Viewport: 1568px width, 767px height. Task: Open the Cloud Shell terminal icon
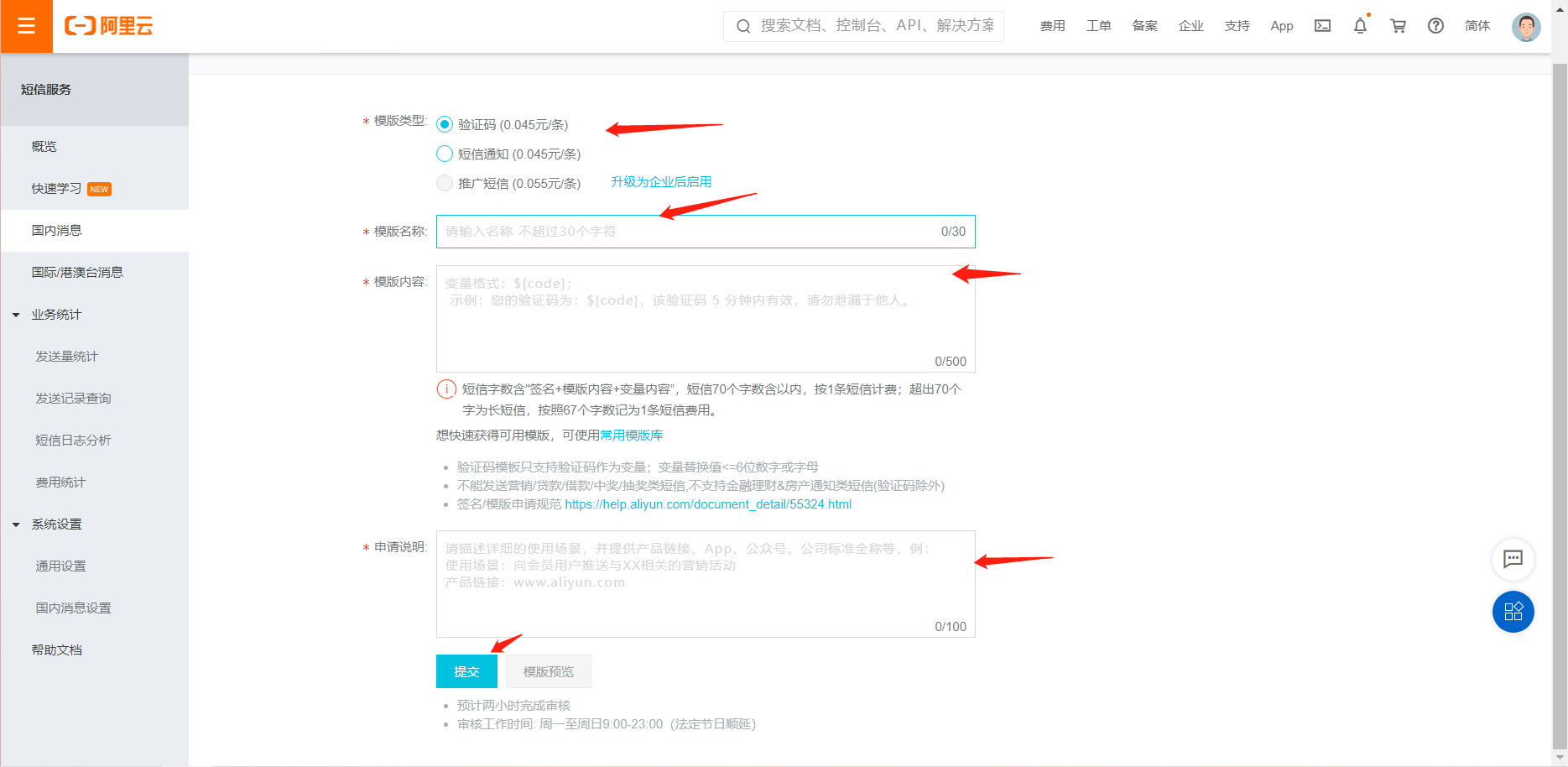point(1322,26)
